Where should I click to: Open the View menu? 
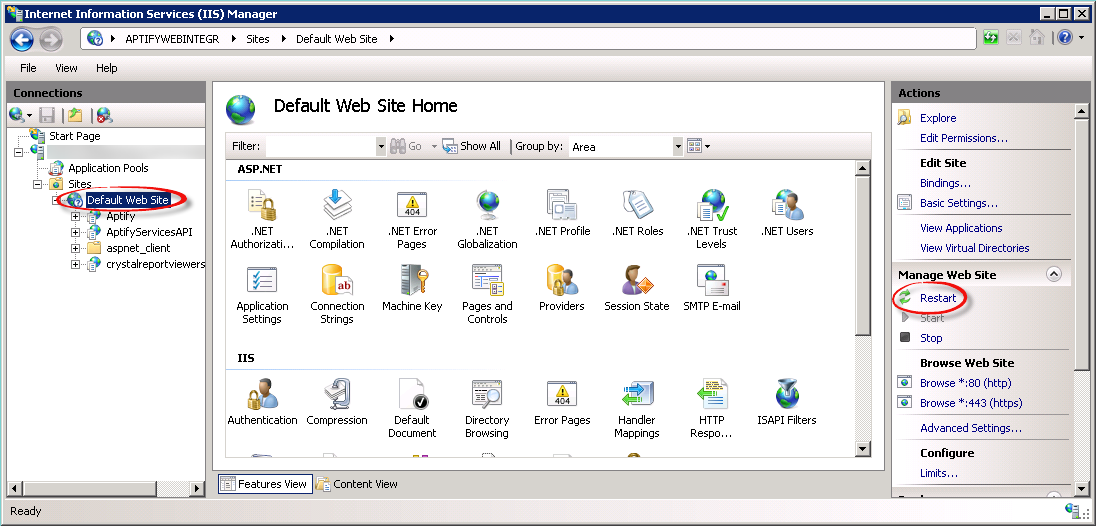[x=66, y=68]
